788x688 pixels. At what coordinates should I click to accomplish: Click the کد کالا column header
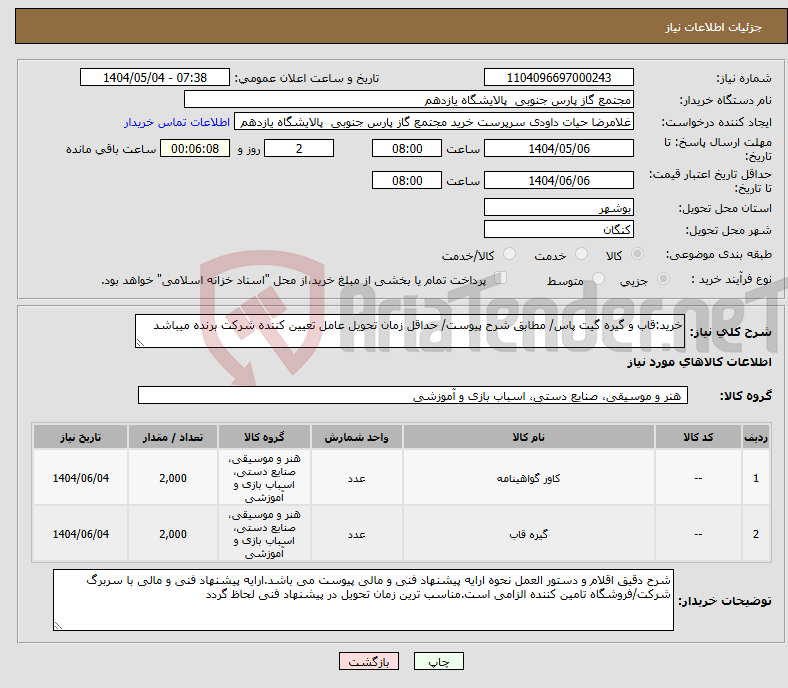tap(698, 437)
